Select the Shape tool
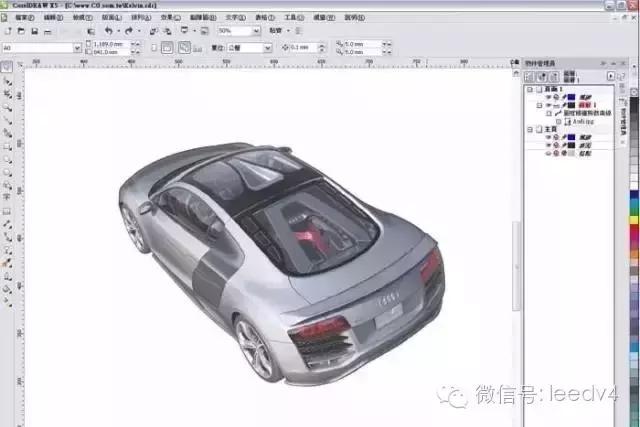 [x=7, y=82]
